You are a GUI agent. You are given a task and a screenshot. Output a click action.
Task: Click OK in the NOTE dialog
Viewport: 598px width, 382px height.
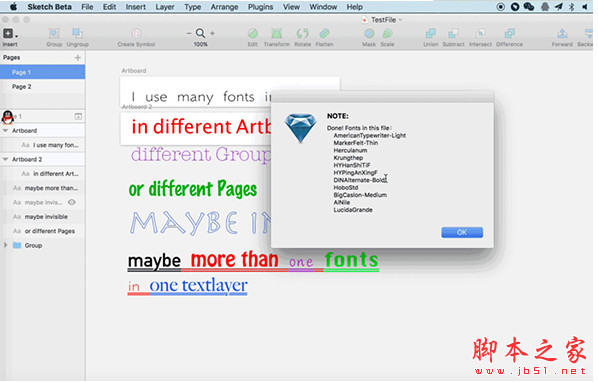click(x=462, y=232)
